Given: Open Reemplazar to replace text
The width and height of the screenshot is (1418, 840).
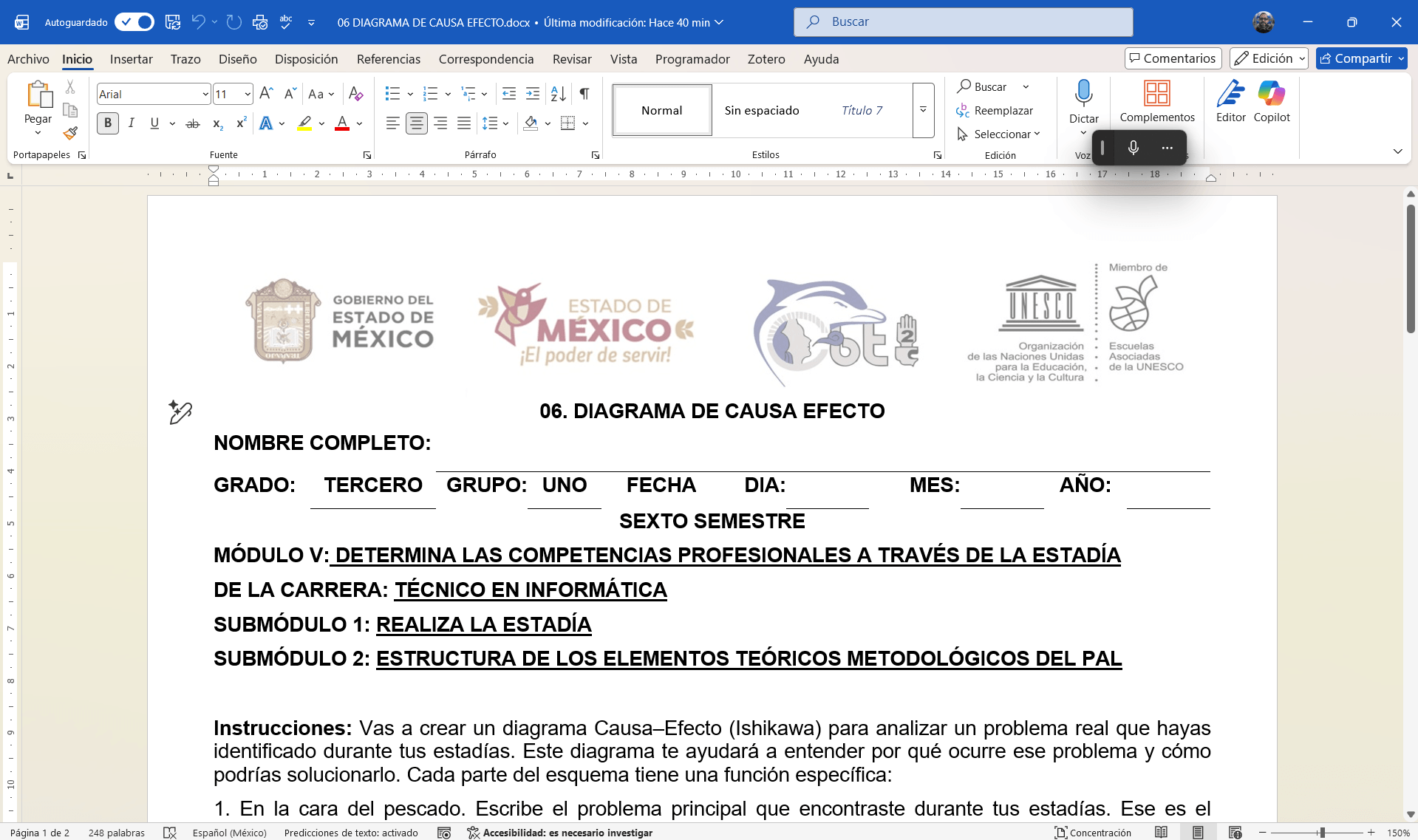Looking at the screenshot, I should (997, 110).
